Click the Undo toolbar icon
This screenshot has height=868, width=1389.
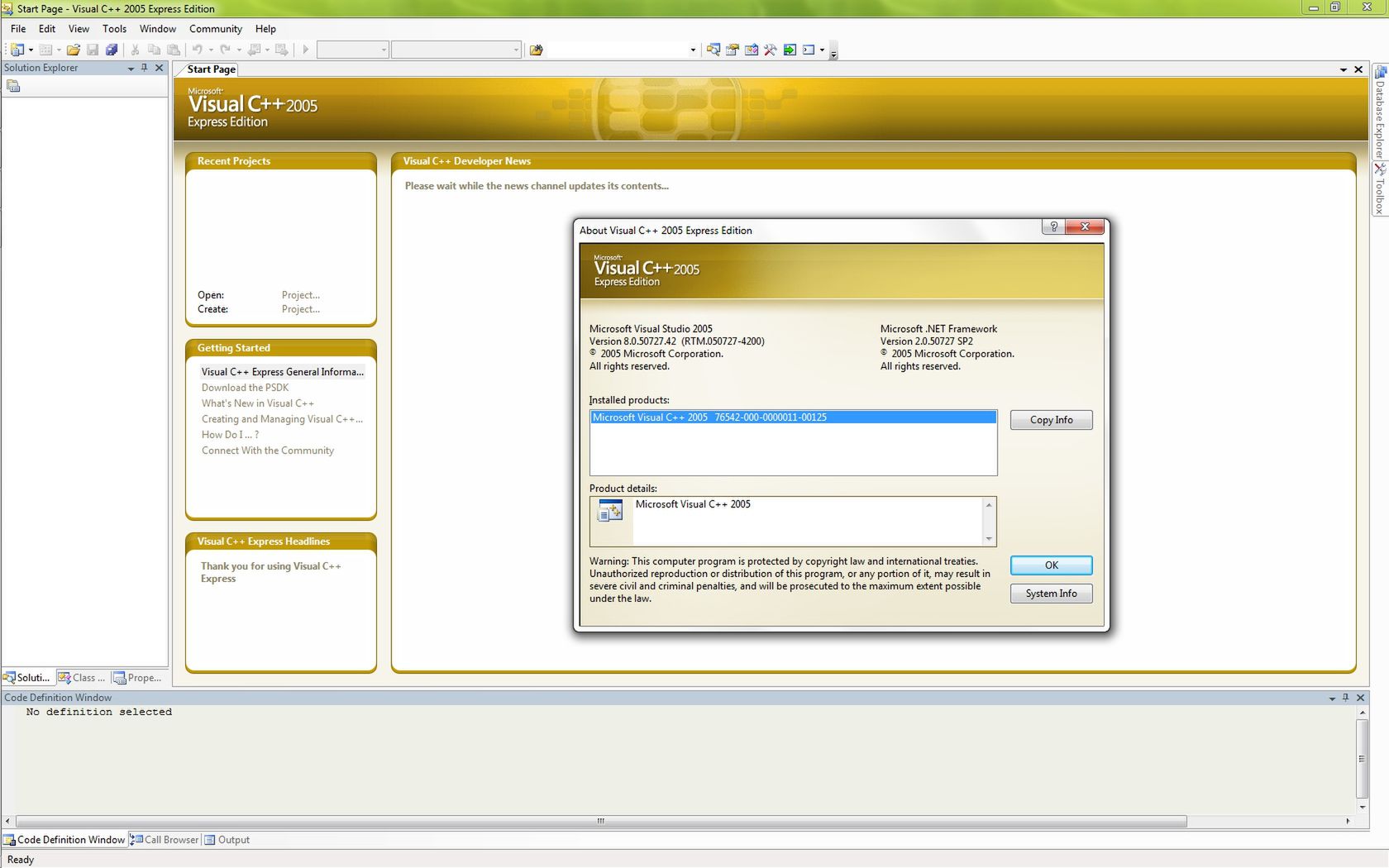tap(198, 50)
